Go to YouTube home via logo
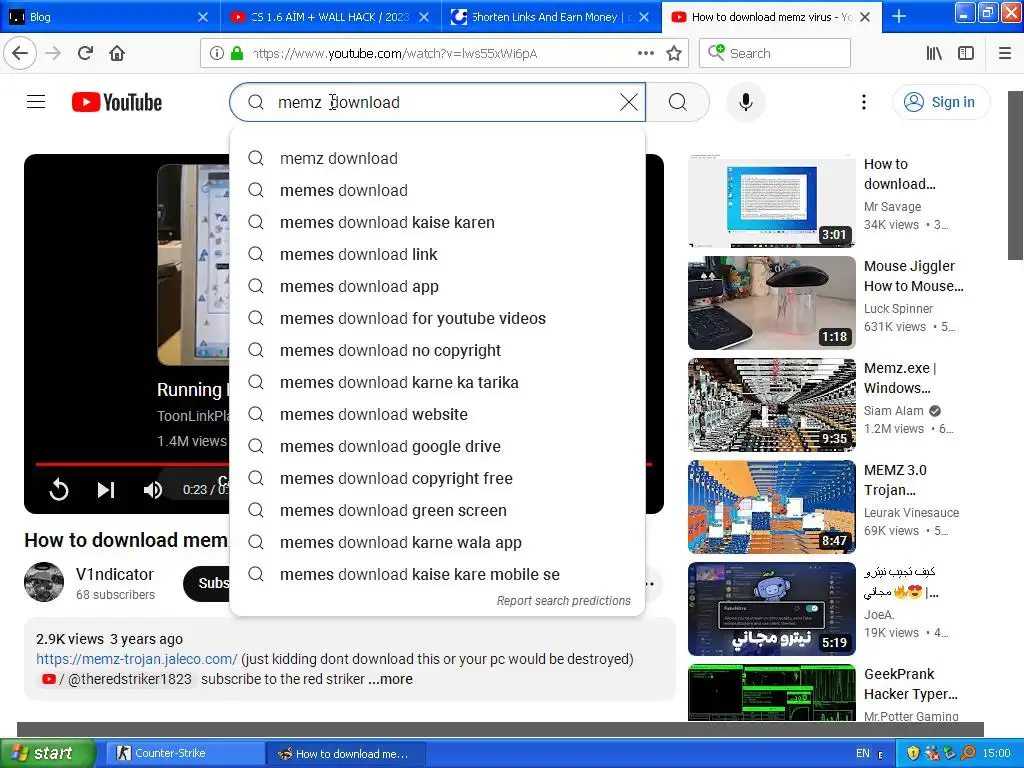This screenshot has height=768, width=1024. [x=117, y=103]
